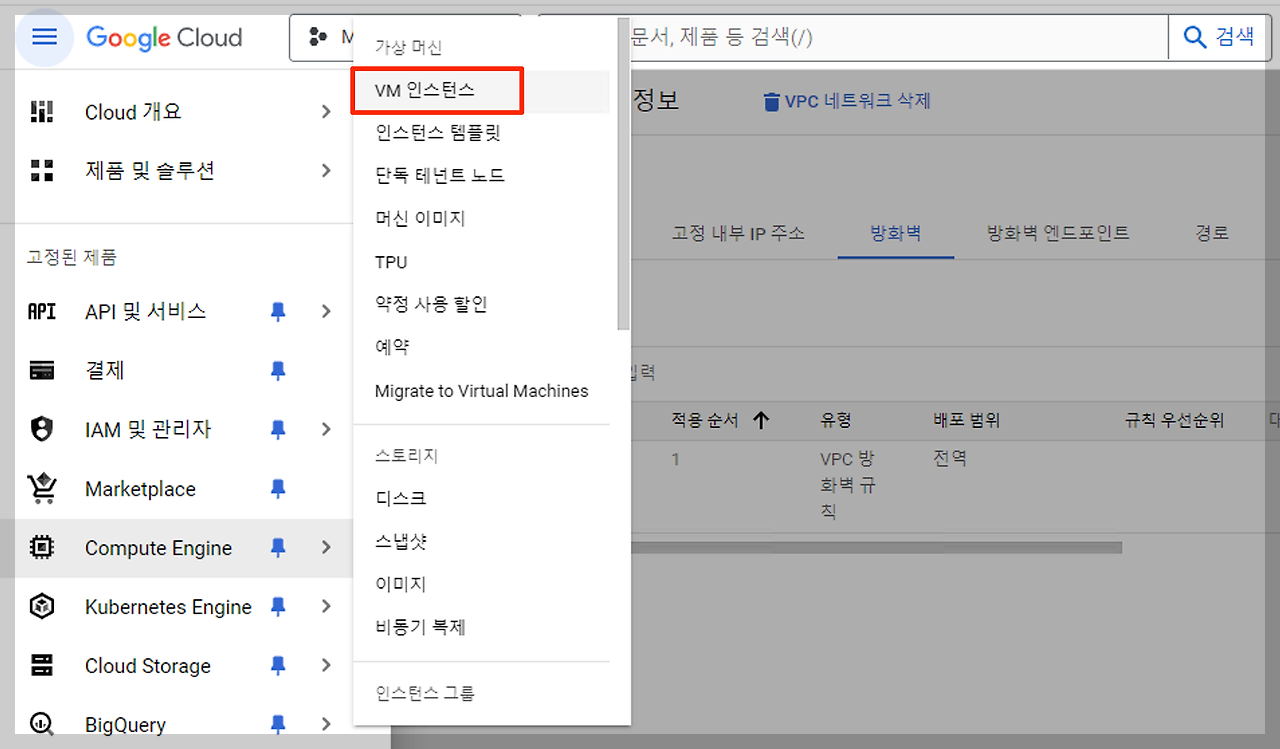Unpin IAM 및 관리자 pin
This screenshot has height=749, width=1280.
click(x=278, y=430)
